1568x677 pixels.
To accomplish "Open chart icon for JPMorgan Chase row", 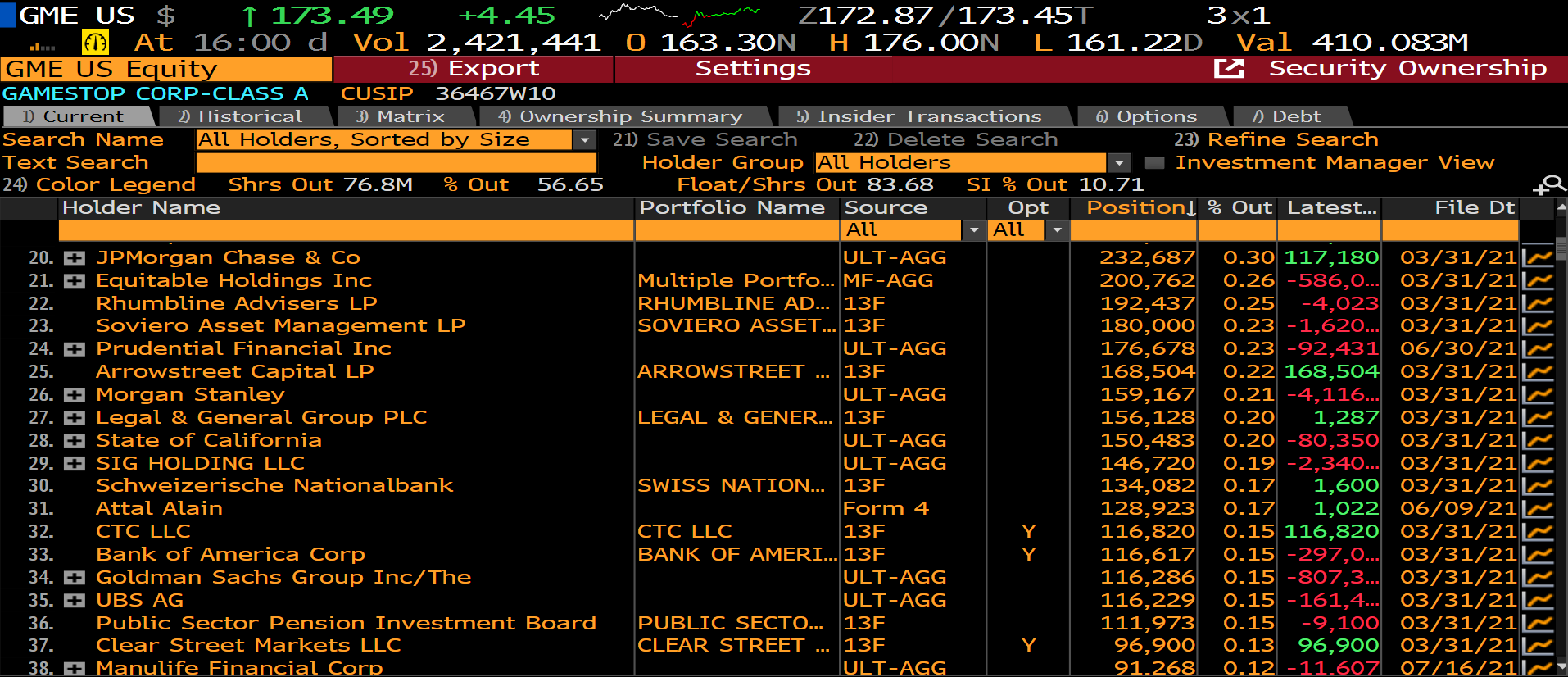I will tap(1538, 257).
